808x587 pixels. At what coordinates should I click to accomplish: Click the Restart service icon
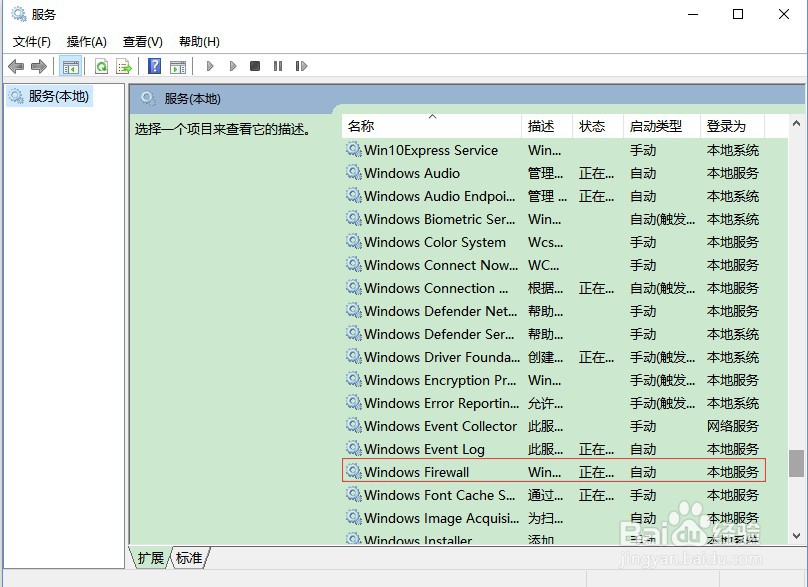coord(301,66)
